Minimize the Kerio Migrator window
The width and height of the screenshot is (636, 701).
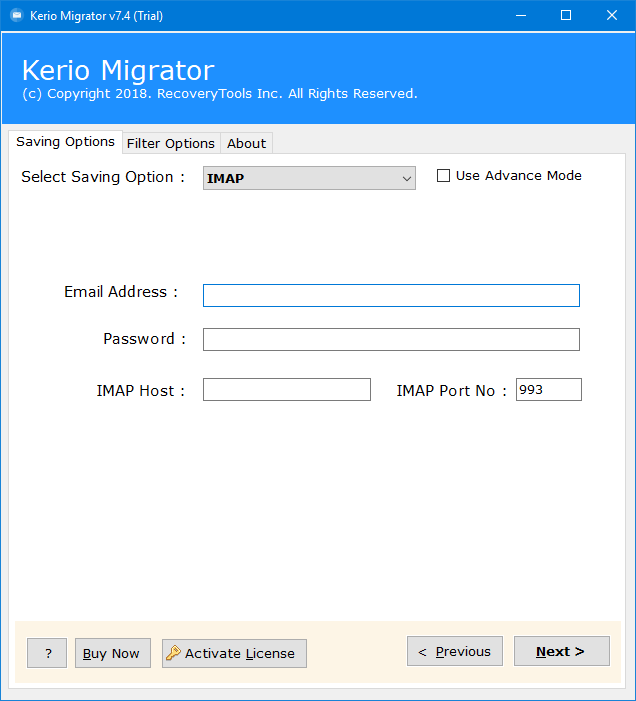[x=520, y=15]
